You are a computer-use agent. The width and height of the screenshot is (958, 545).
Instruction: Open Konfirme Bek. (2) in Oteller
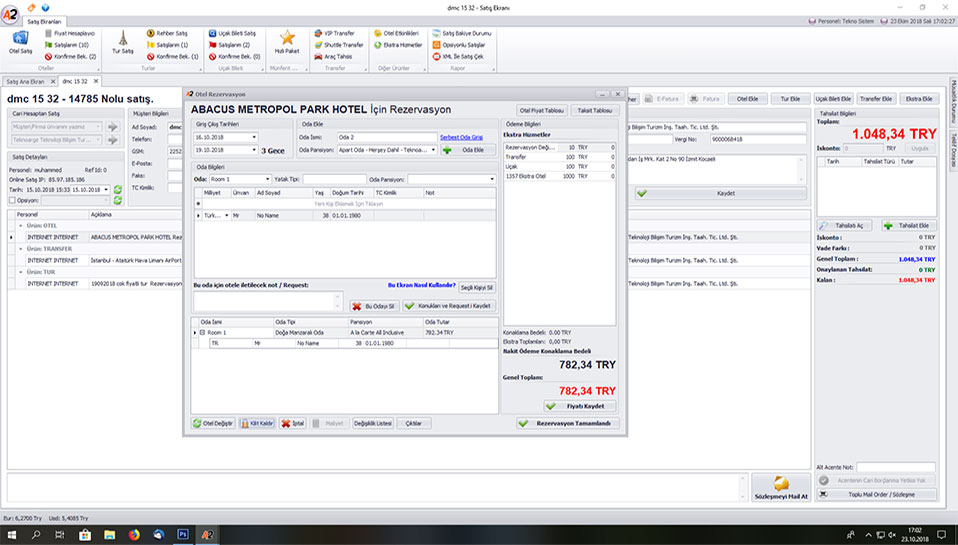[70, 56]
